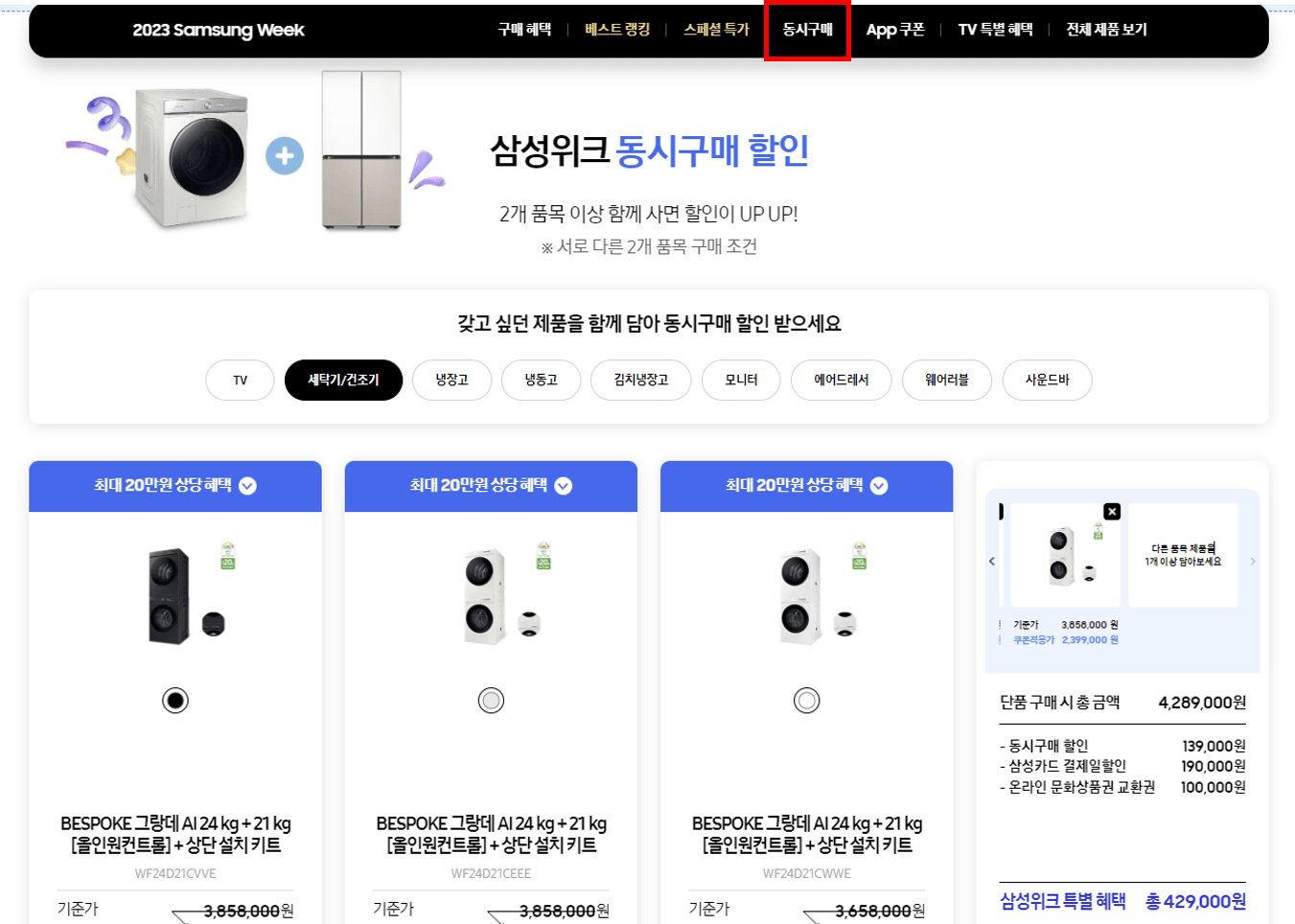
Task: Go to TV 특별 혜택
Action: [995, 30]
